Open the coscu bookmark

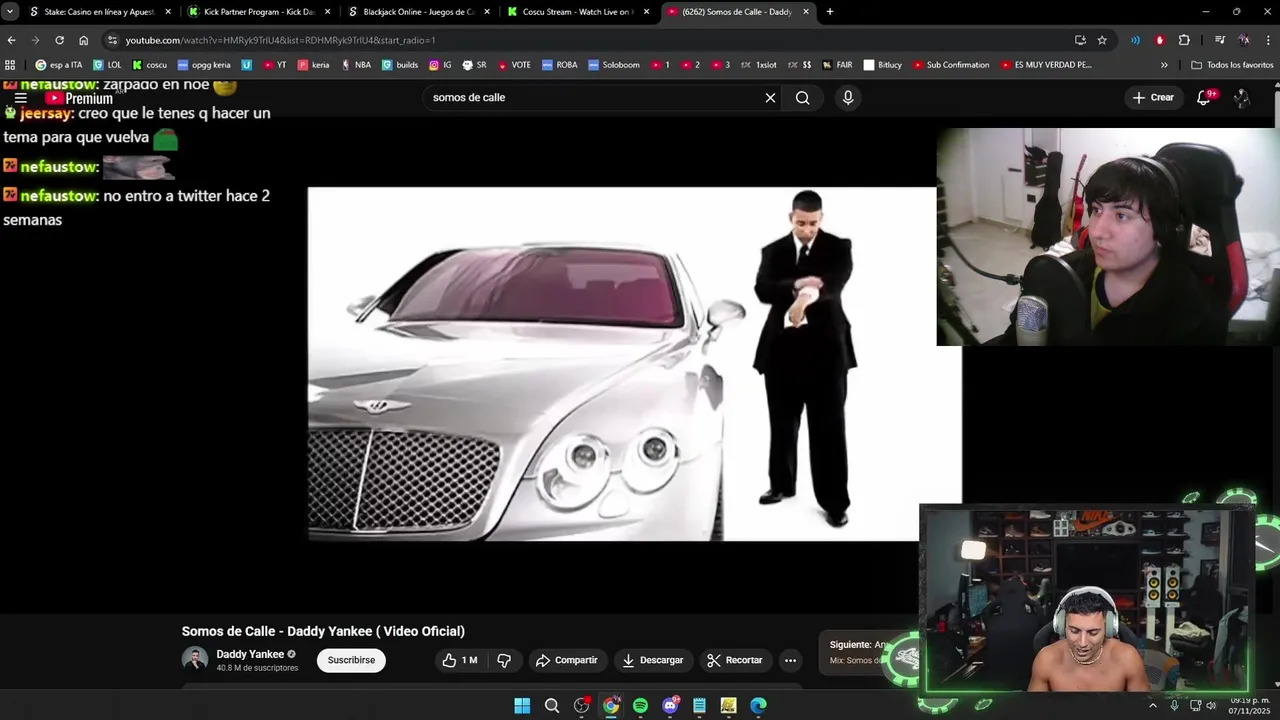(149, 65)
